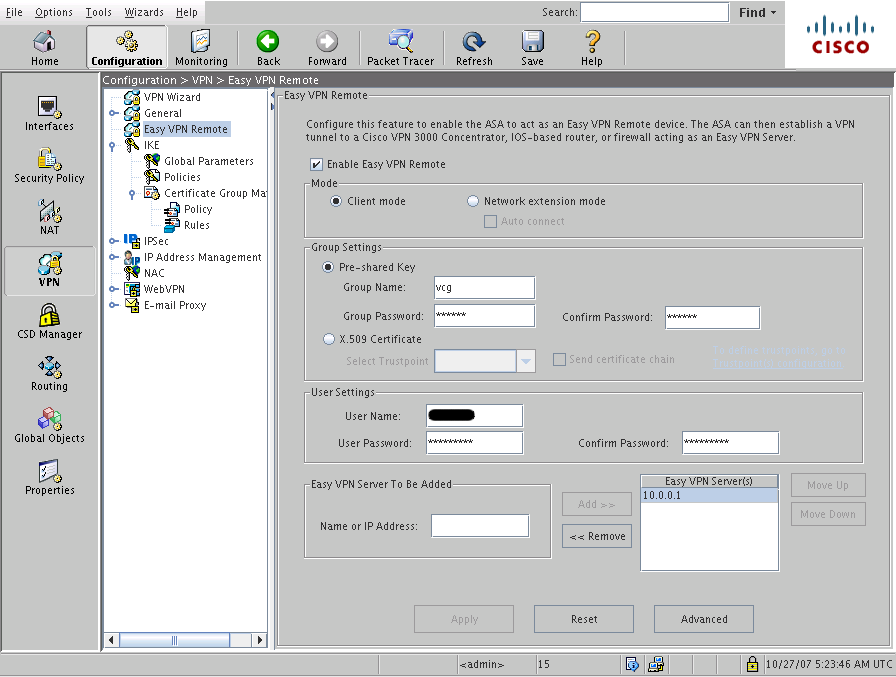Click the << Remove button
Image resolution: width=896 pixels, height=677 pixels.
597,536
